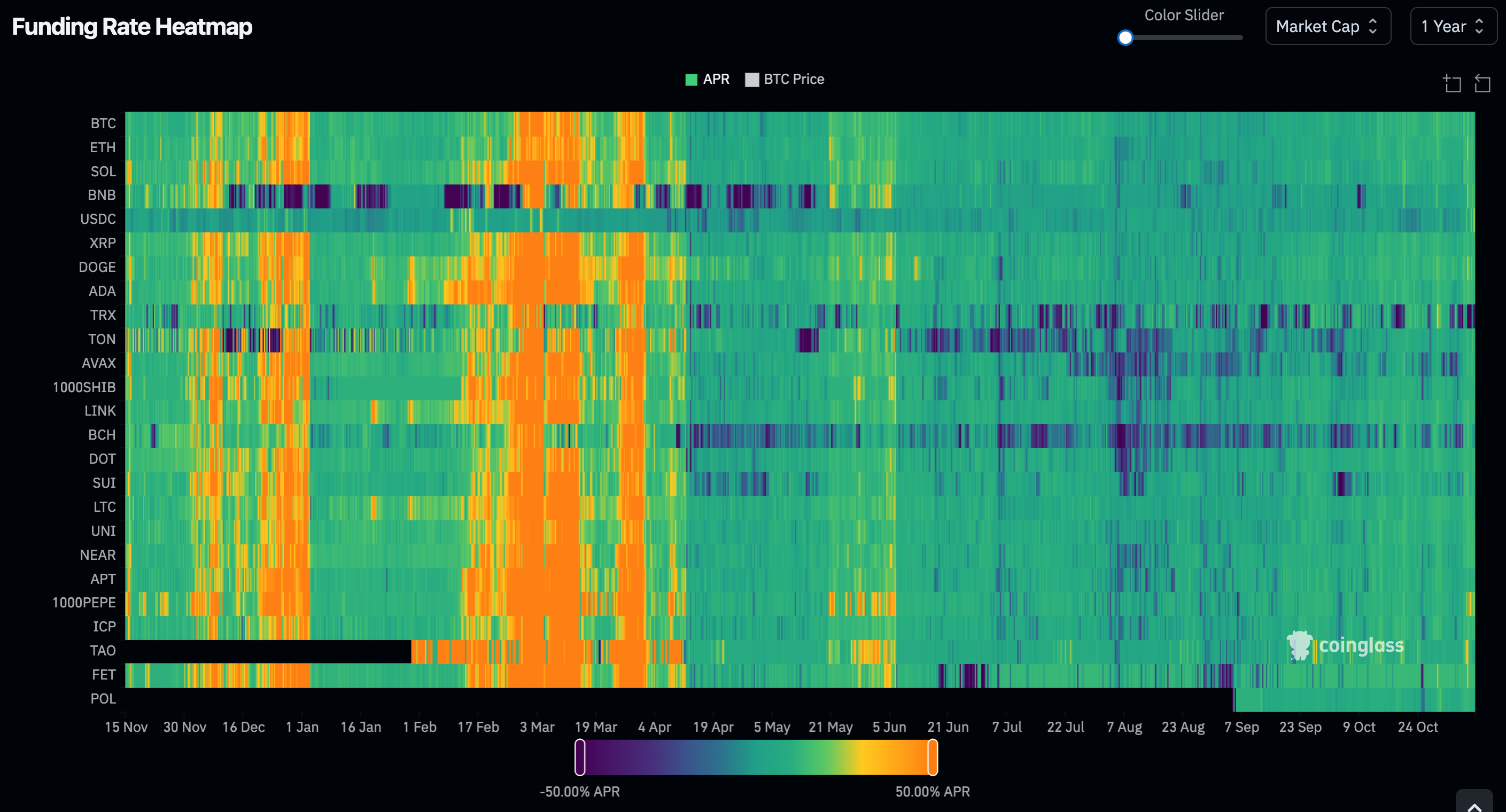Click middle of the color gradient legend bar
Viewport: 1506px width, 812px height.
[756, 757]
